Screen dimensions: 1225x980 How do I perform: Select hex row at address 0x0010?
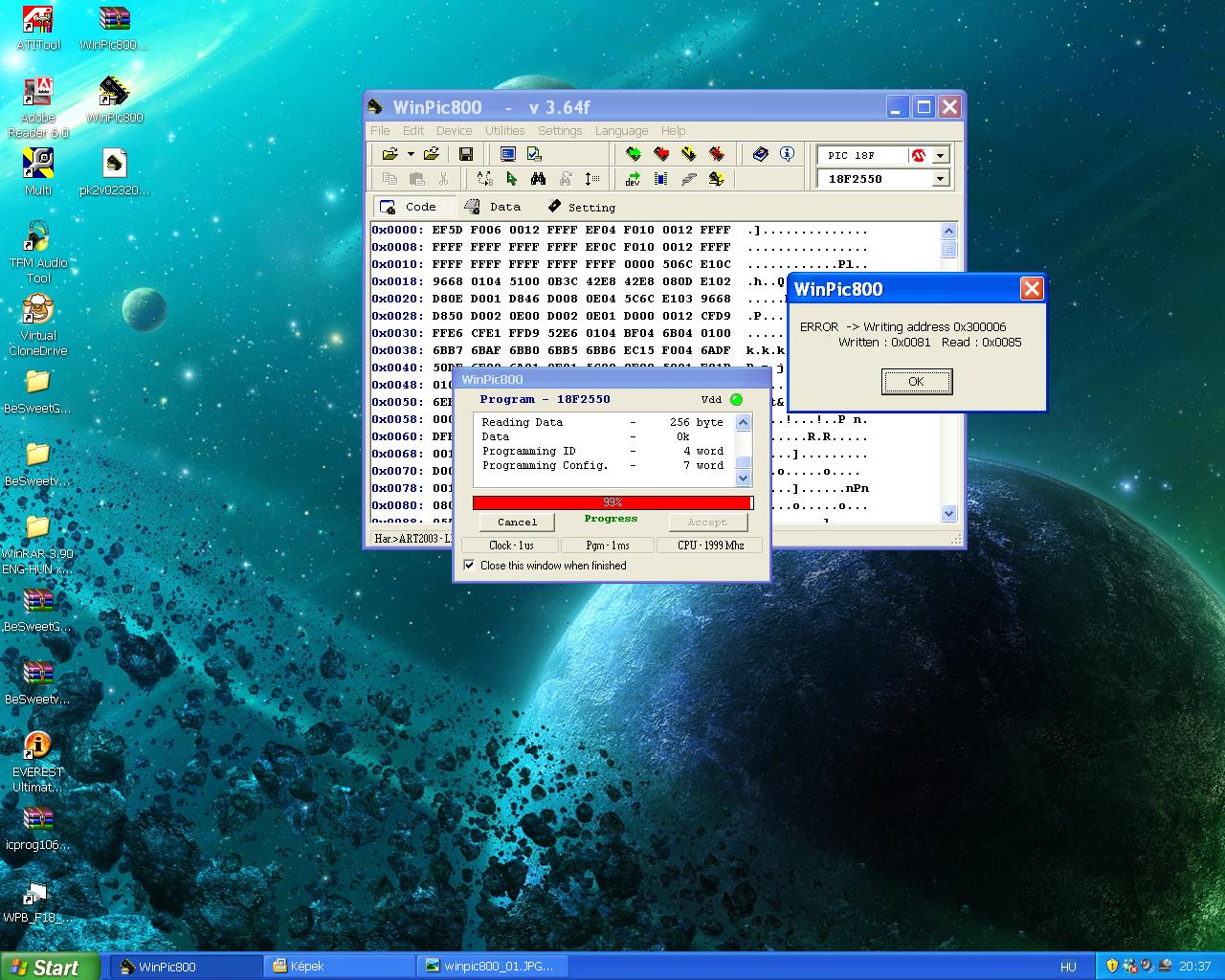620,264
